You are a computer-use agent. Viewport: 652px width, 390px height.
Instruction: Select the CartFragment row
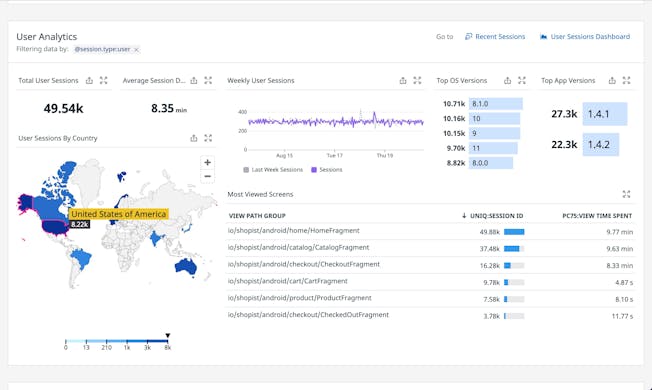[430, 282]
